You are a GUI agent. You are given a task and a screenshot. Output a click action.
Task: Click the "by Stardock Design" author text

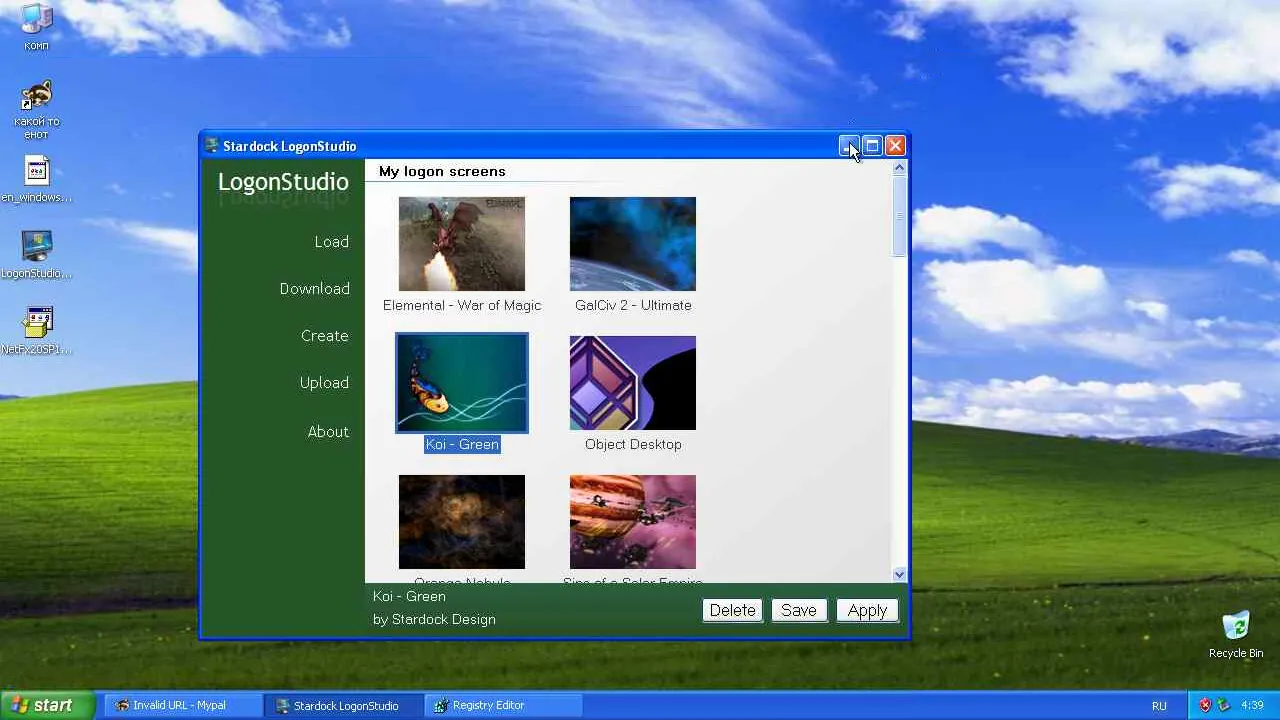(x=434, y=619)
